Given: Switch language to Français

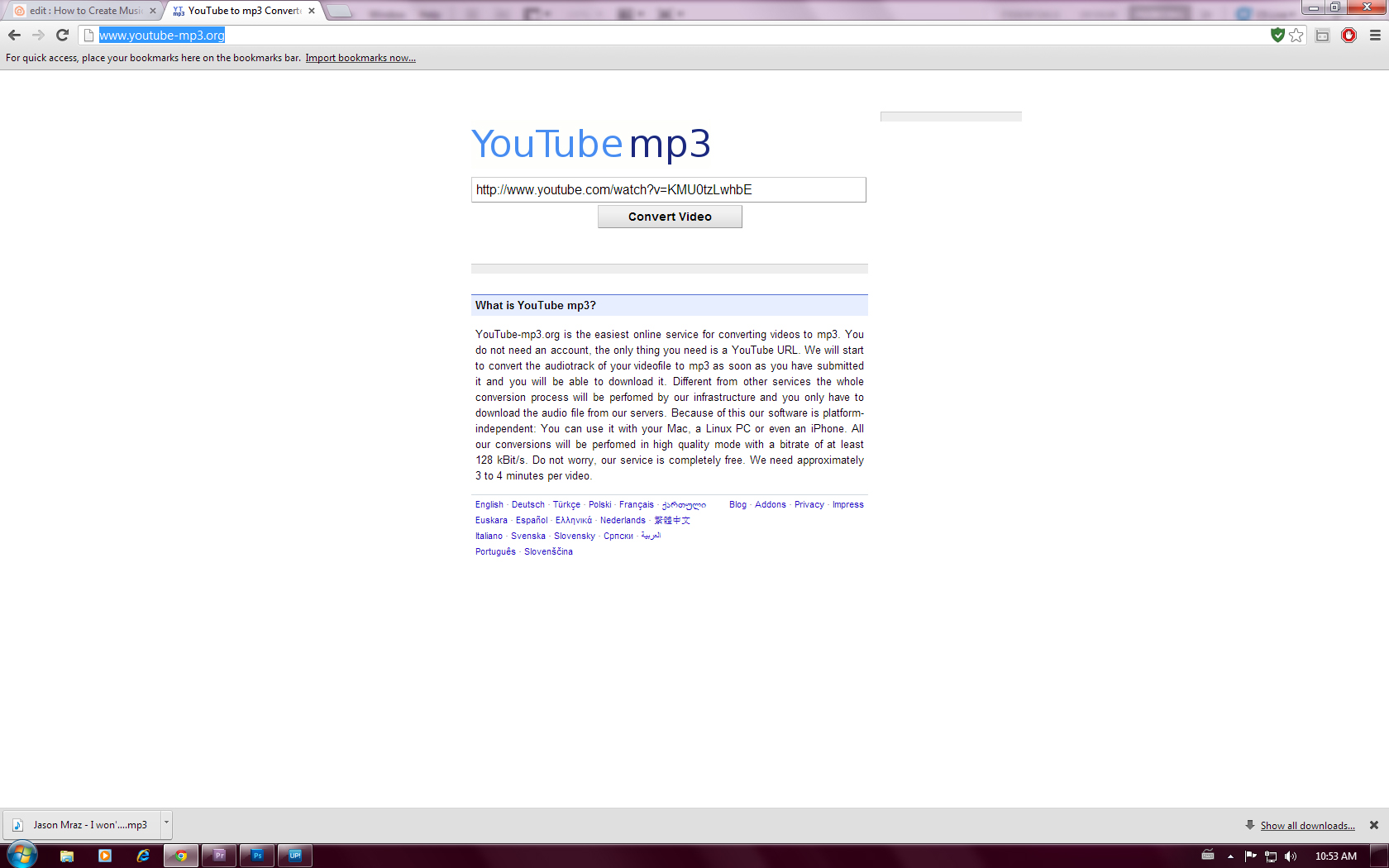Looking at the screenshot, I should (x=637, y=504).
